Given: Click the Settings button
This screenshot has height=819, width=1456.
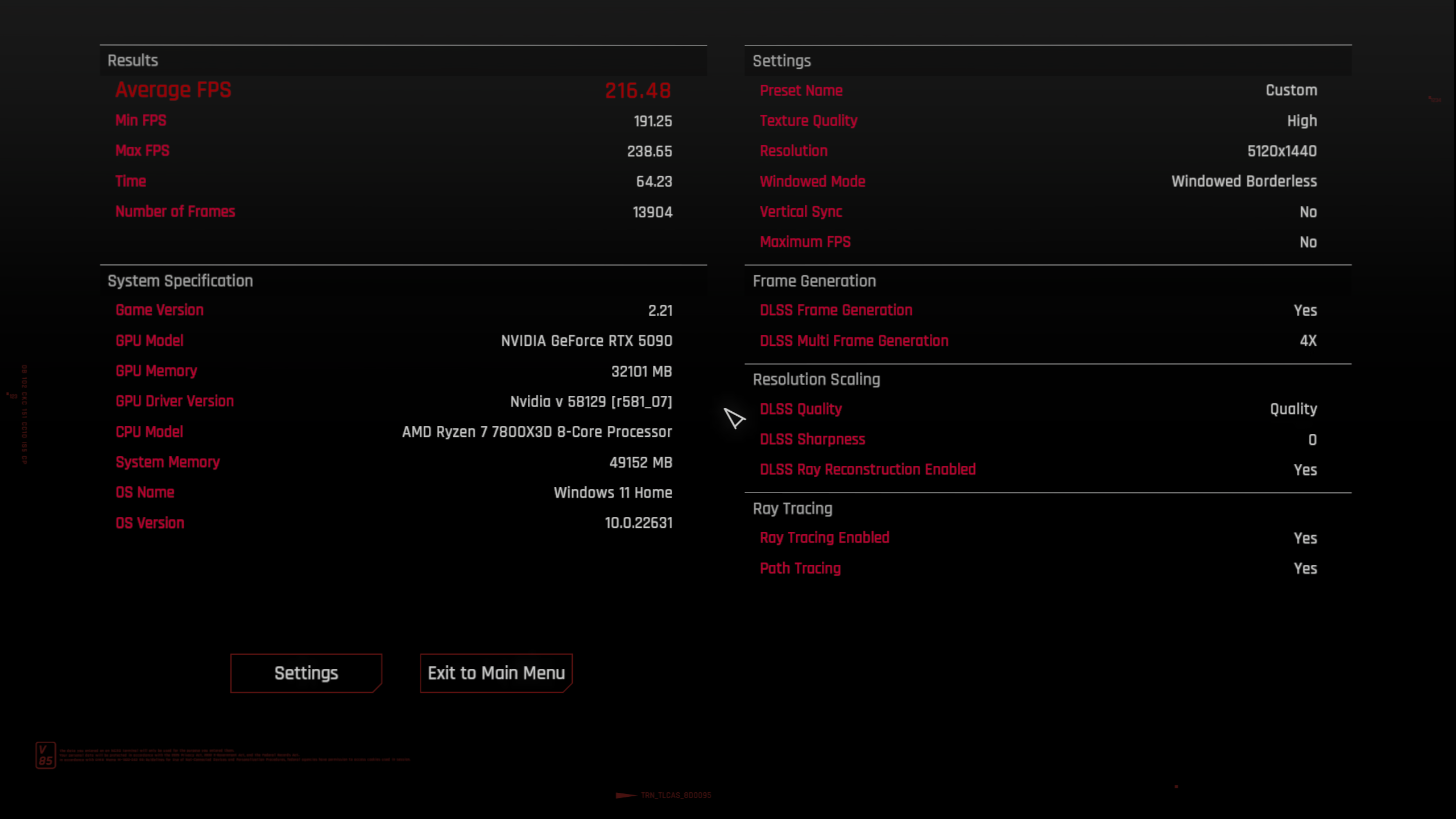Looking at the screenshot, I should pyautogui.click(x=306, y=673).
